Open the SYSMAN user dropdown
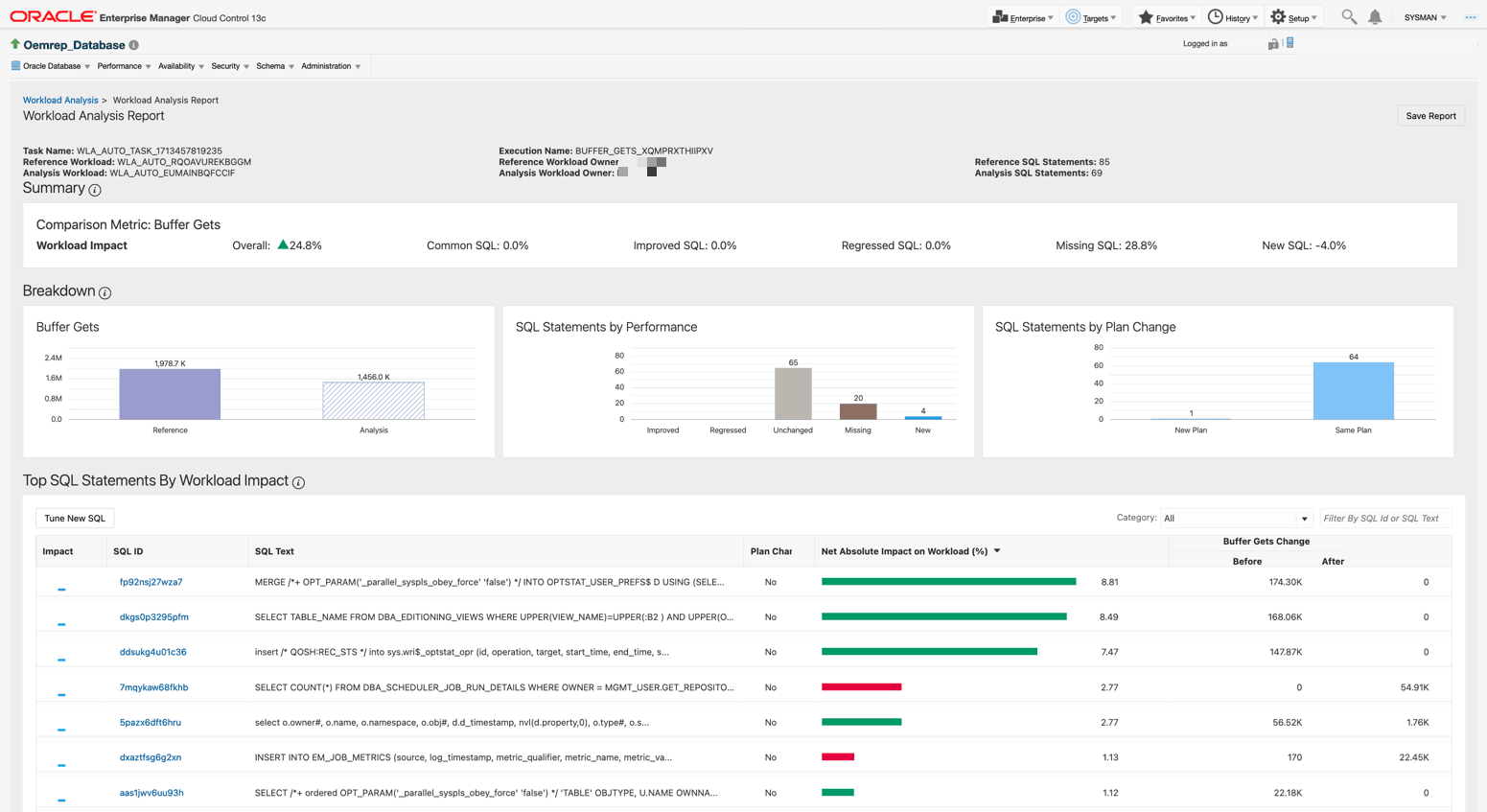This screenshot has height=812, width=1487. tap(1426, 17)
